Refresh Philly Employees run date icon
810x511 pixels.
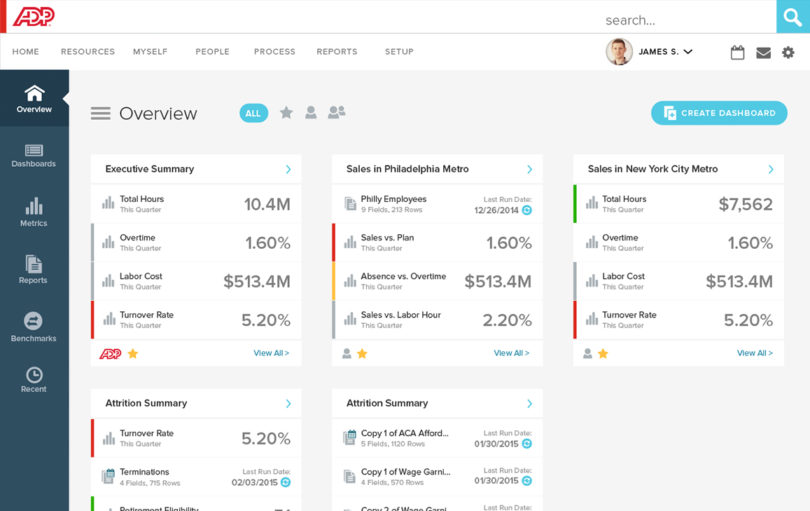click(527, 210)
